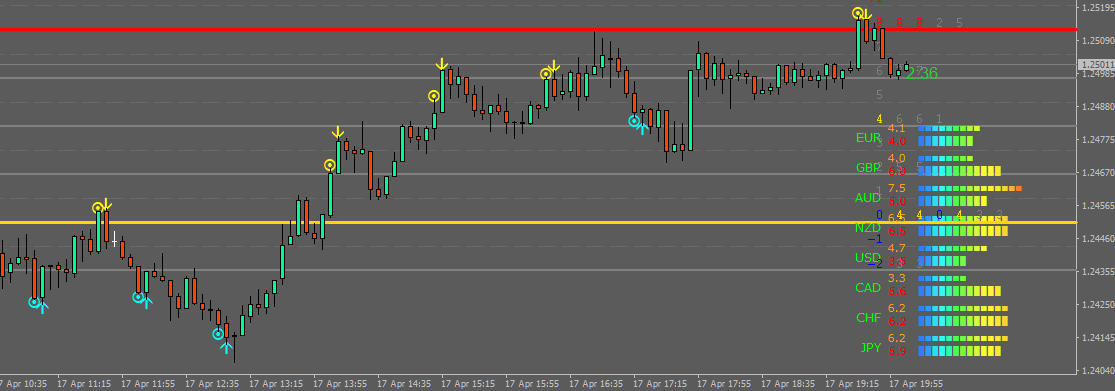
Task: Click the 1.24565 price axis label
Action: [x=1097, y=206]
